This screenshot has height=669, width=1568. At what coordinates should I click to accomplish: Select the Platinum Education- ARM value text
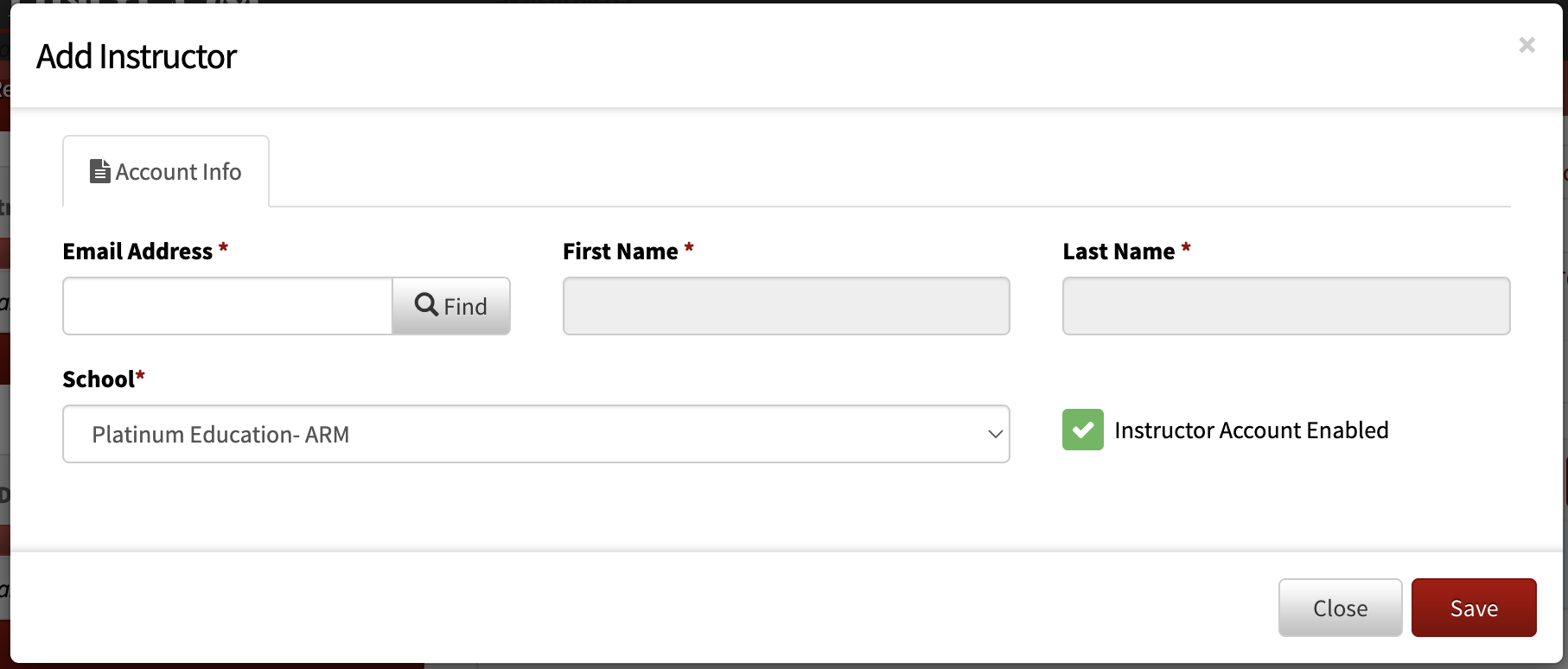point(220,434)
